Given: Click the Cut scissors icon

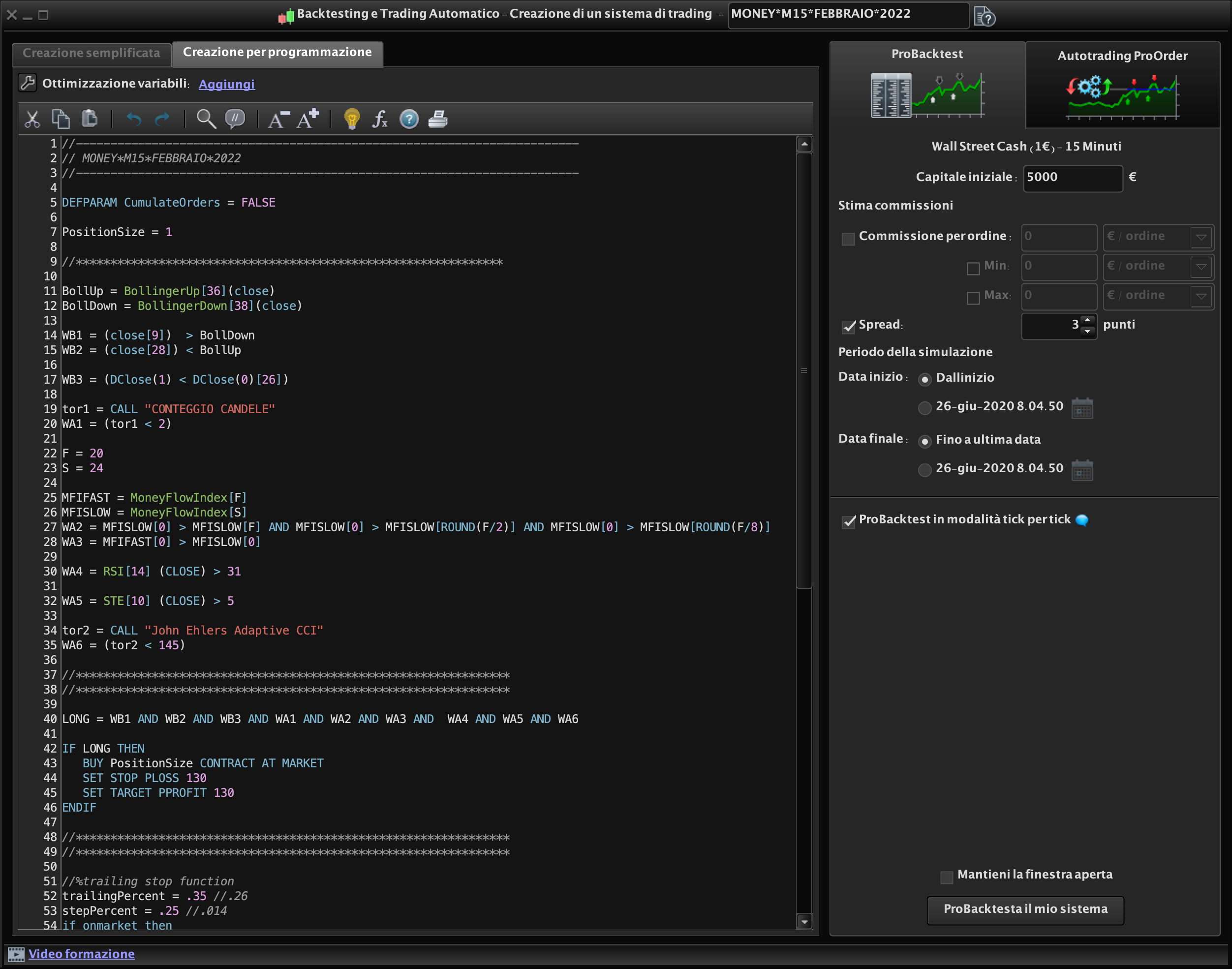Looking at the screenshot, I should click(x=32, y=119).
